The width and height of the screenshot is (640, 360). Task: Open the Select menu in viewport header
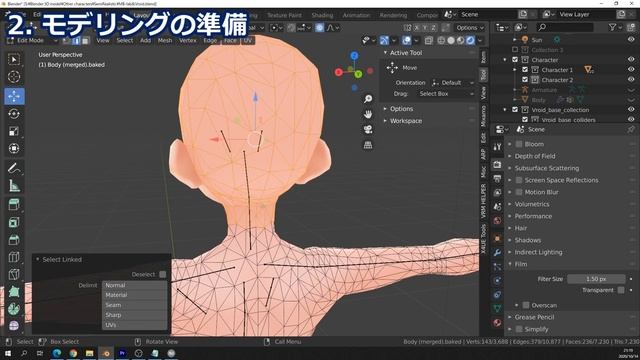coord(124,40)
